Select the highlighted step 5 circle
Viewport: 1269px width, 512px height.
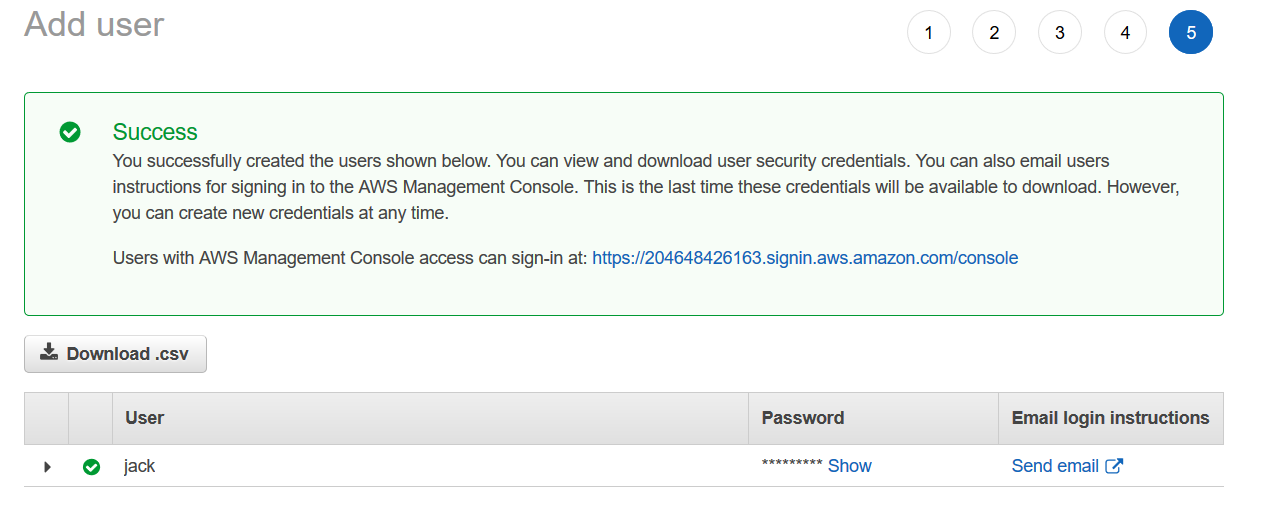coord(1191,33)
